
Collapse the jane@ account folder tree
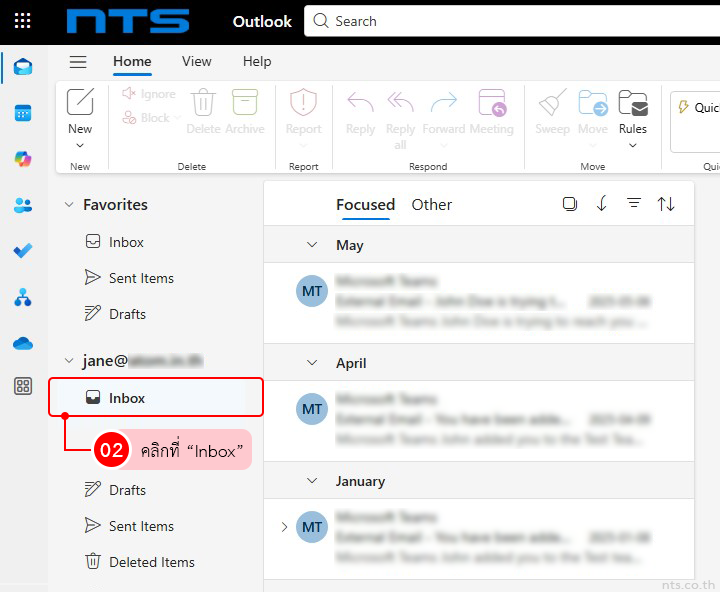click(69, 361)
